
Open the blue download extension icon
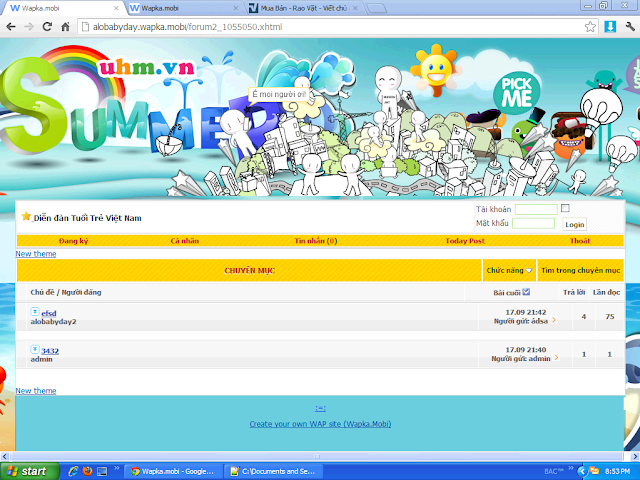(610, 25)
